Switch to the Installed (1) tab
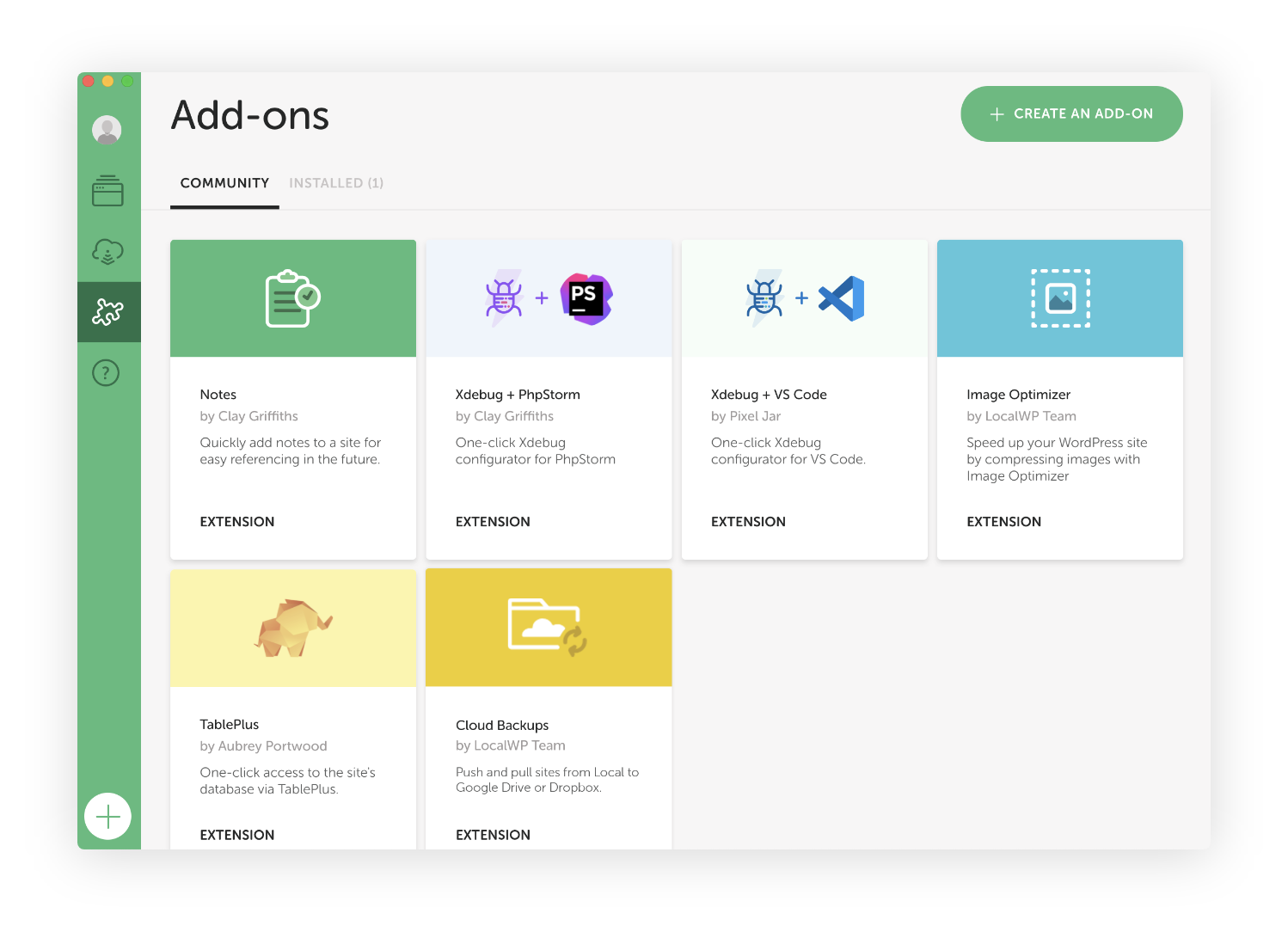The width and height of the screenshot is (1288, 932). point(336,183)
